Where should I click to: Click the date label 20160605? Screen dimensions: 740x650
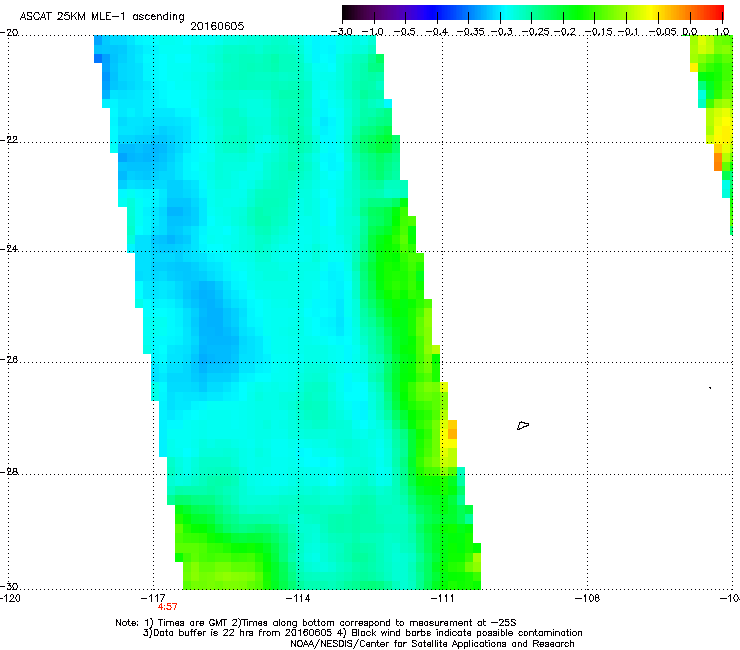[217, 26]
